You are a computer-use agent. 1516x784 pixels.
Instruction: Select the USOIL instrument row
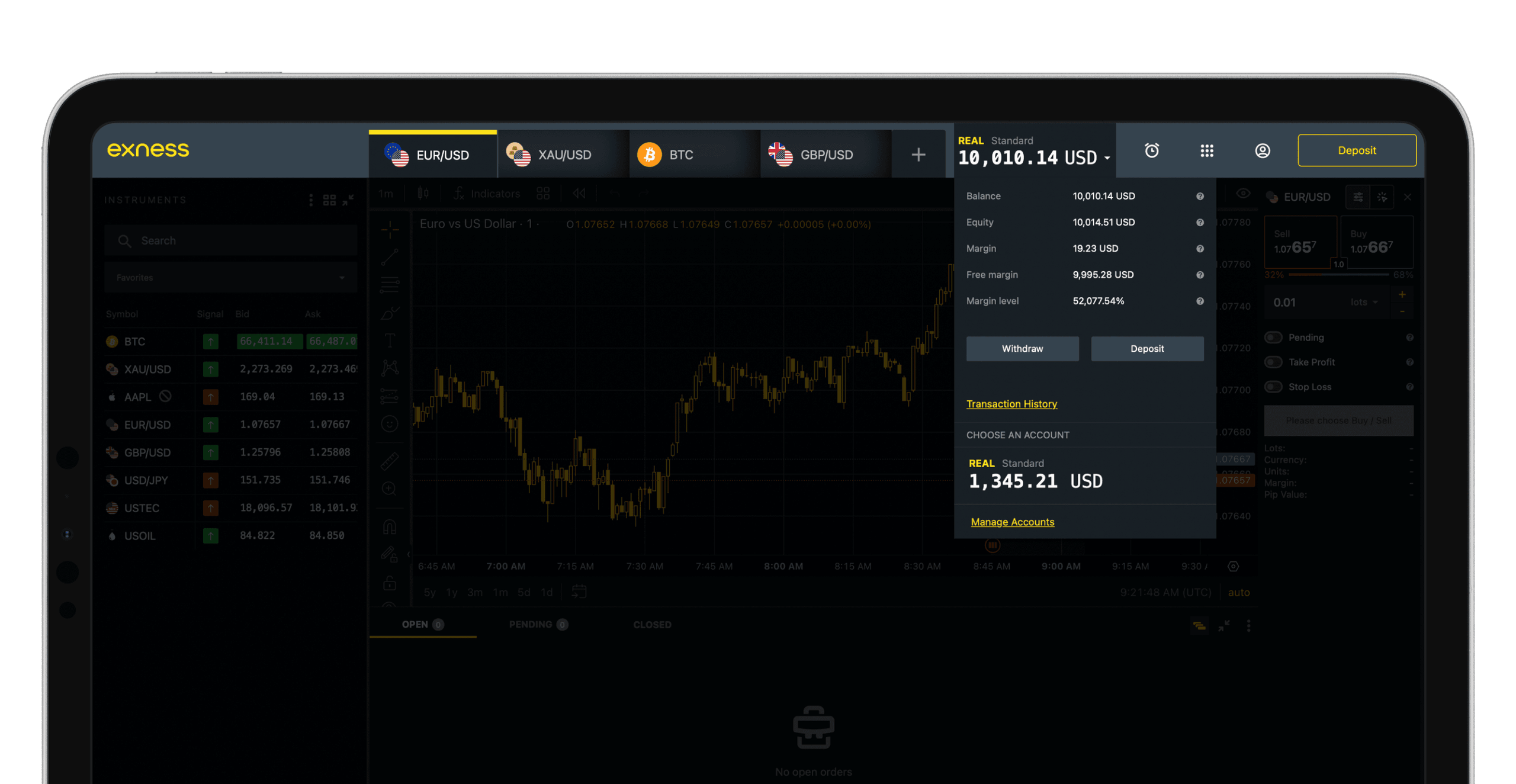tap(230, 535)
